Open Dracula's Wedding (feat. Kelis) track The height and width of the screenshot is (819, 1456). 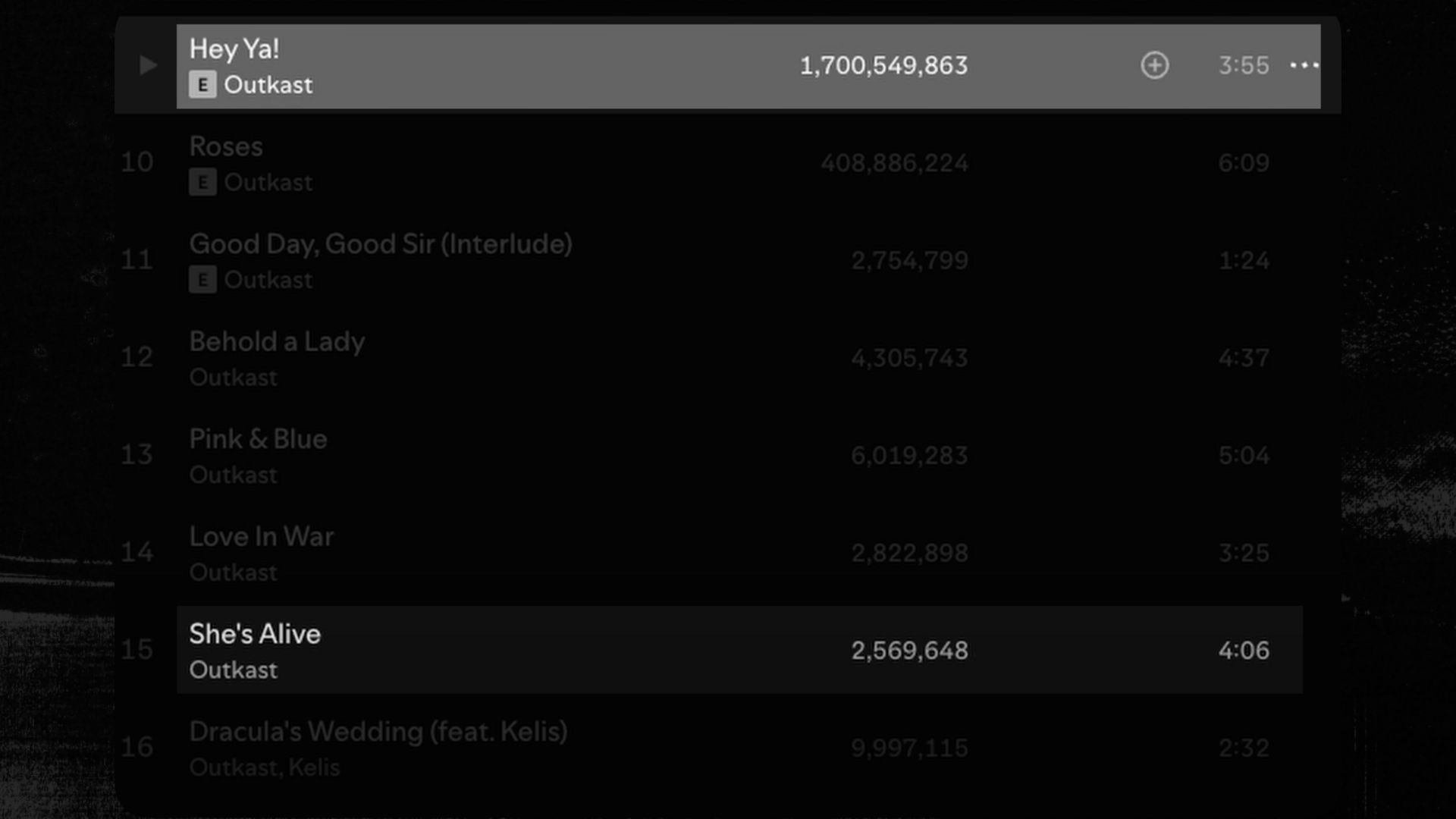click(x=378, y=732)
